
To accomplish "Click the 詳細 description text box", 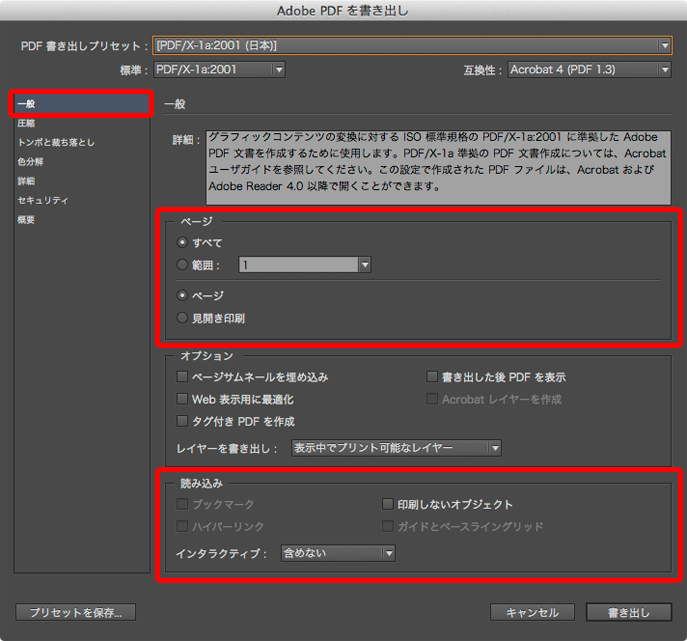I will (x=438, y=167).
